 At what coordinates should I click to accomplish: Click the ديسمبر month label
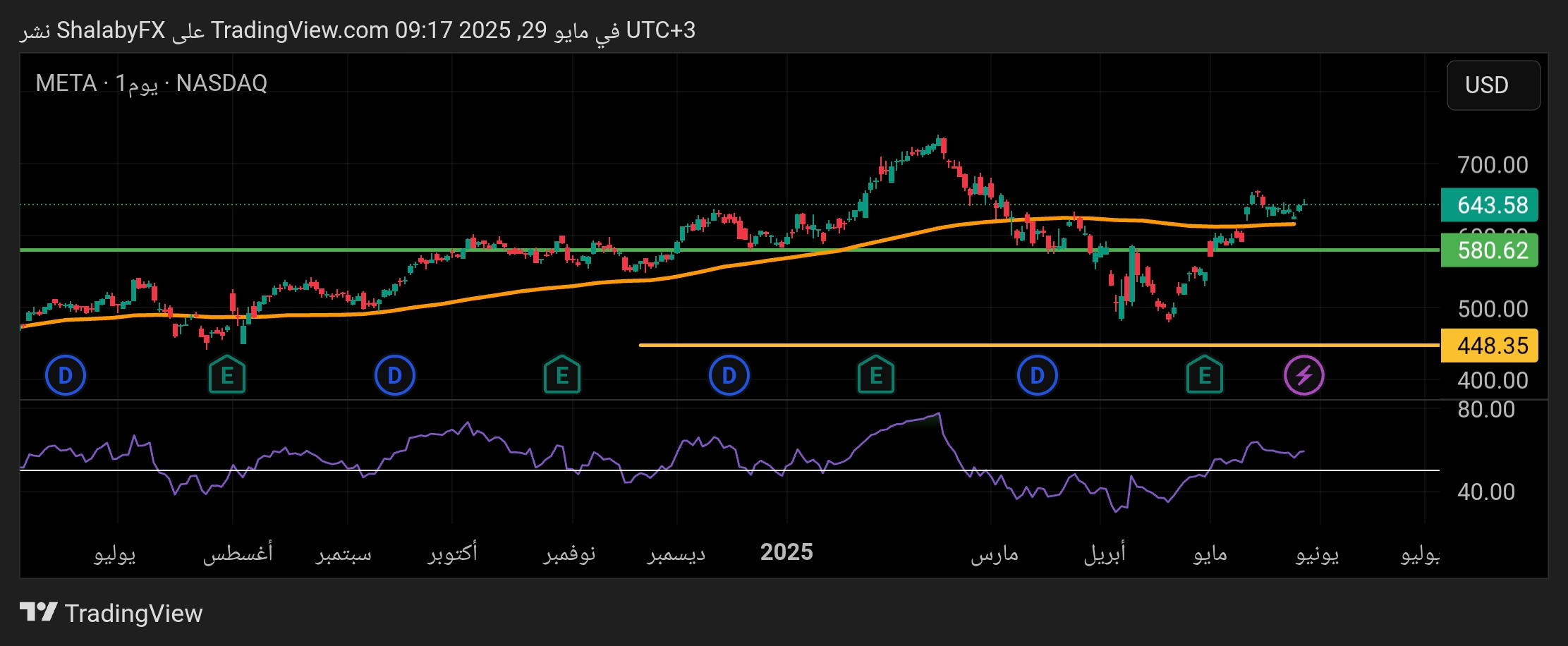pos(676,553)
